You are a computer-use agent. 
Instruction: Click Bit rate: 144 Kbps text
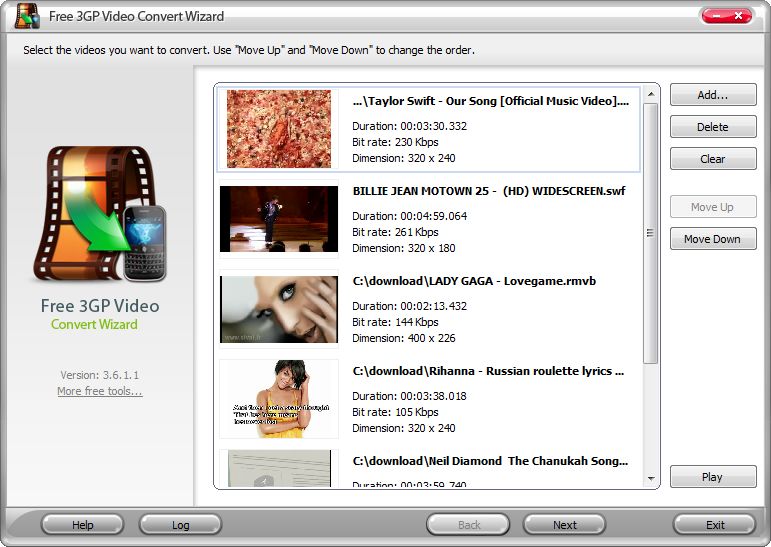click(395, 322)
